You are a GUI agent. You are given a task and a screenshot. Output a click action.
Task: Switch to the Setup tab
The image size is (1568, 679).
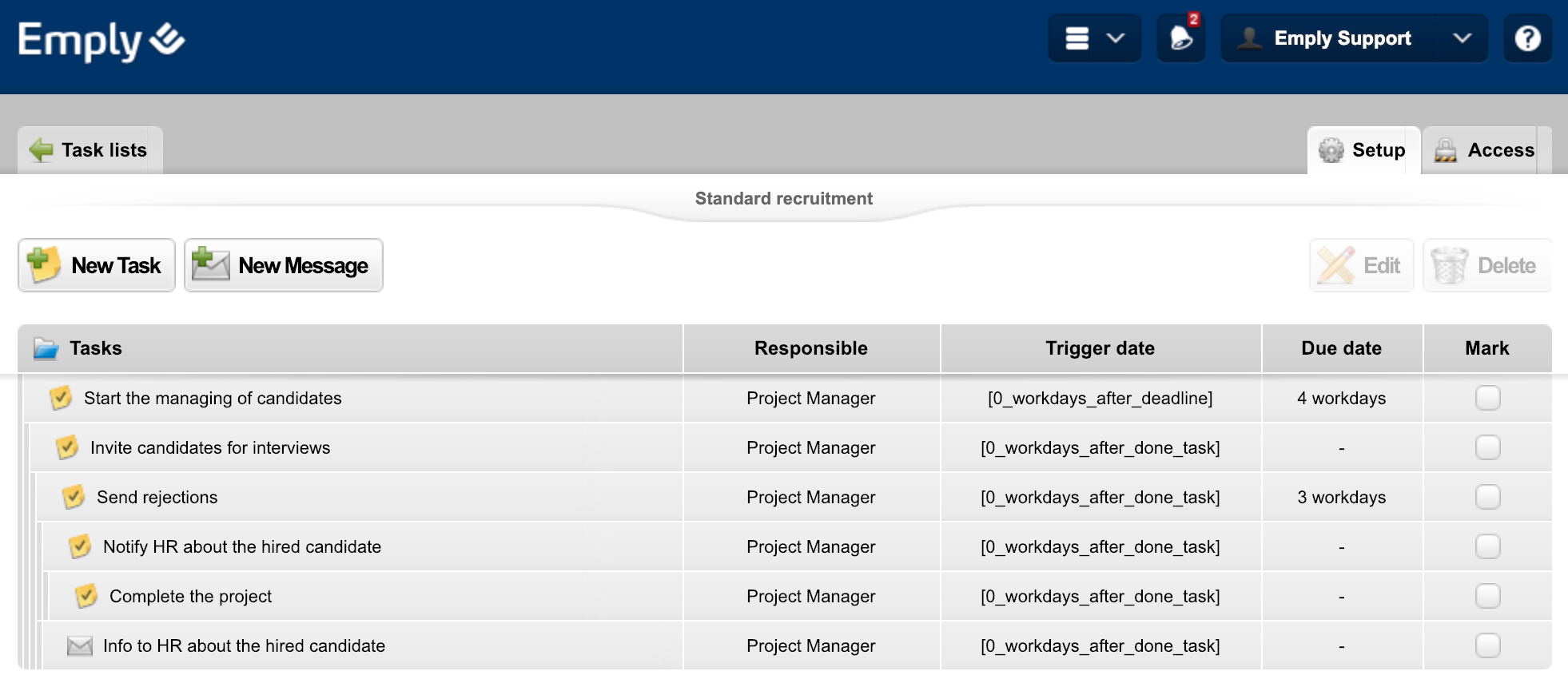click(x=1363, y=150)
